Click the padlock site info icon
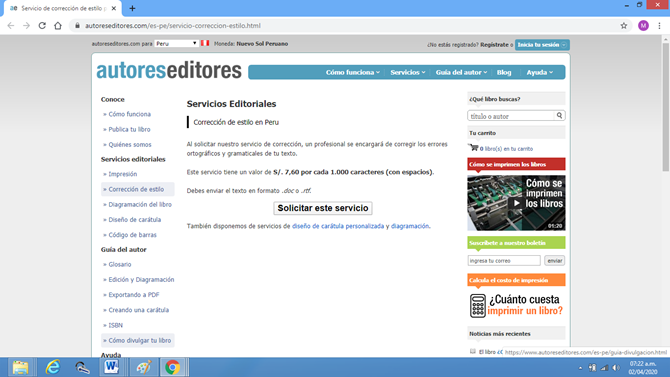 pyautogui.click(x=77, y=26)
